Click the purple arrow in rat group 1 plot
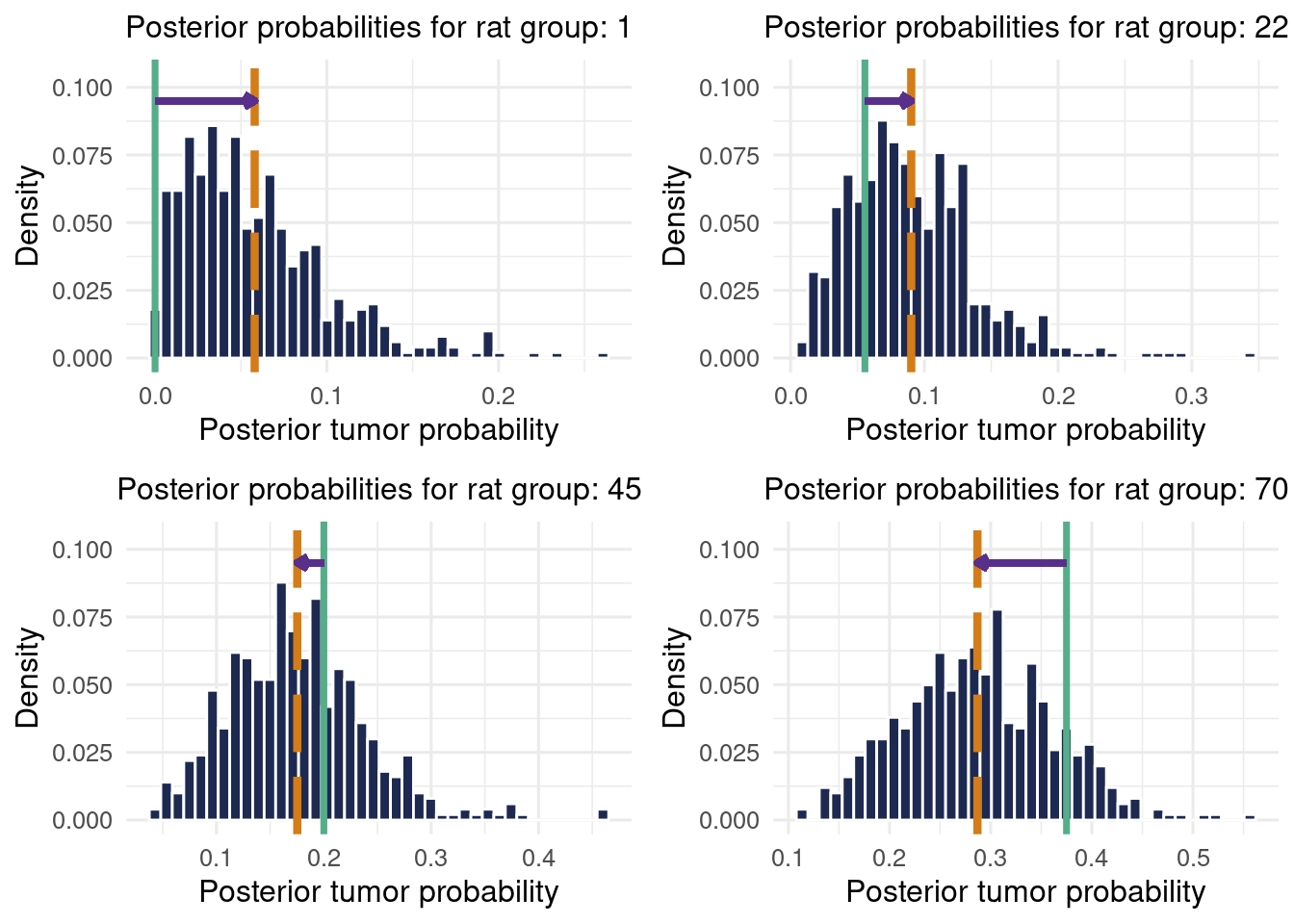1294x924 pixels. point(204,101)
